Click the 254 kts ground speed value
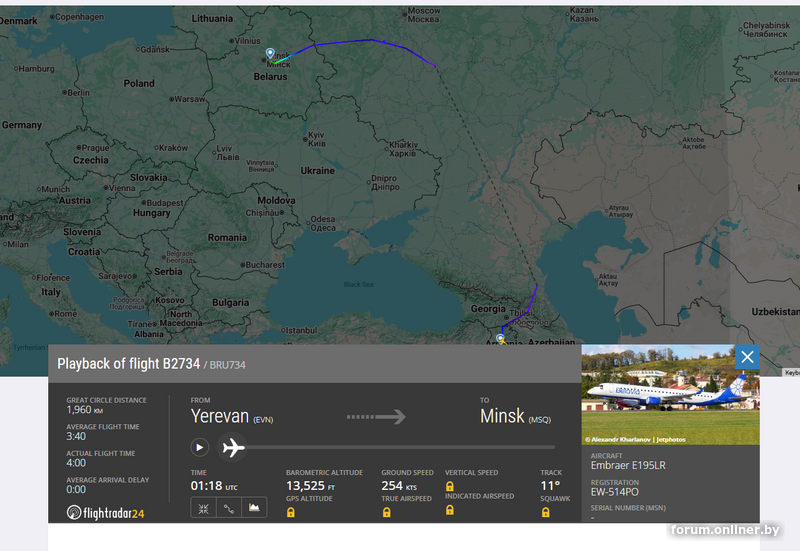The height and width of the screenshot is (551, 800). point(399,486)
